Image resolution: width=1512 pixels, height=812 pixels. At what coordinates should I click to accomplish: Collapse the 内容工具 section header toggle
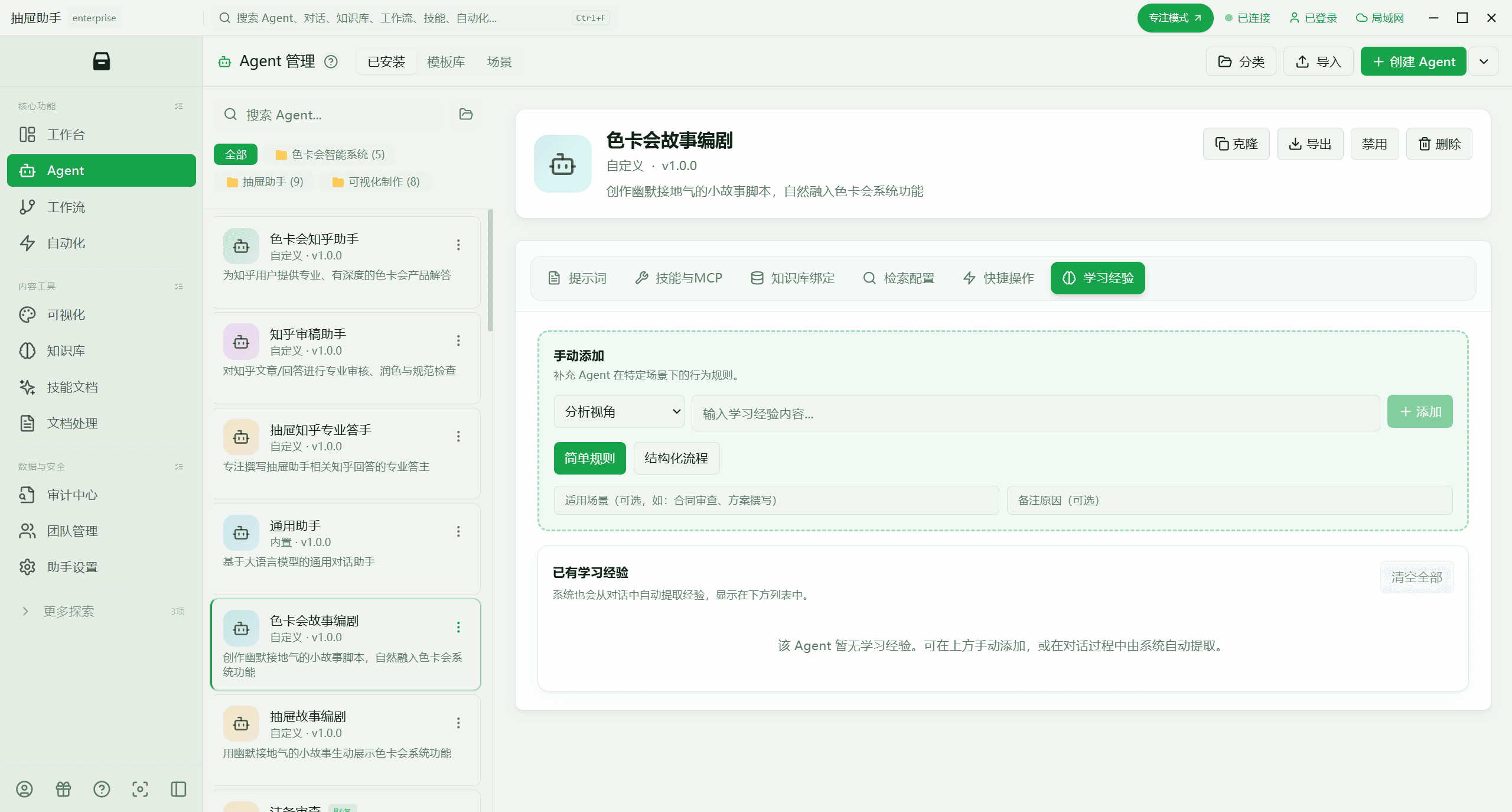(x=179, y=286)
